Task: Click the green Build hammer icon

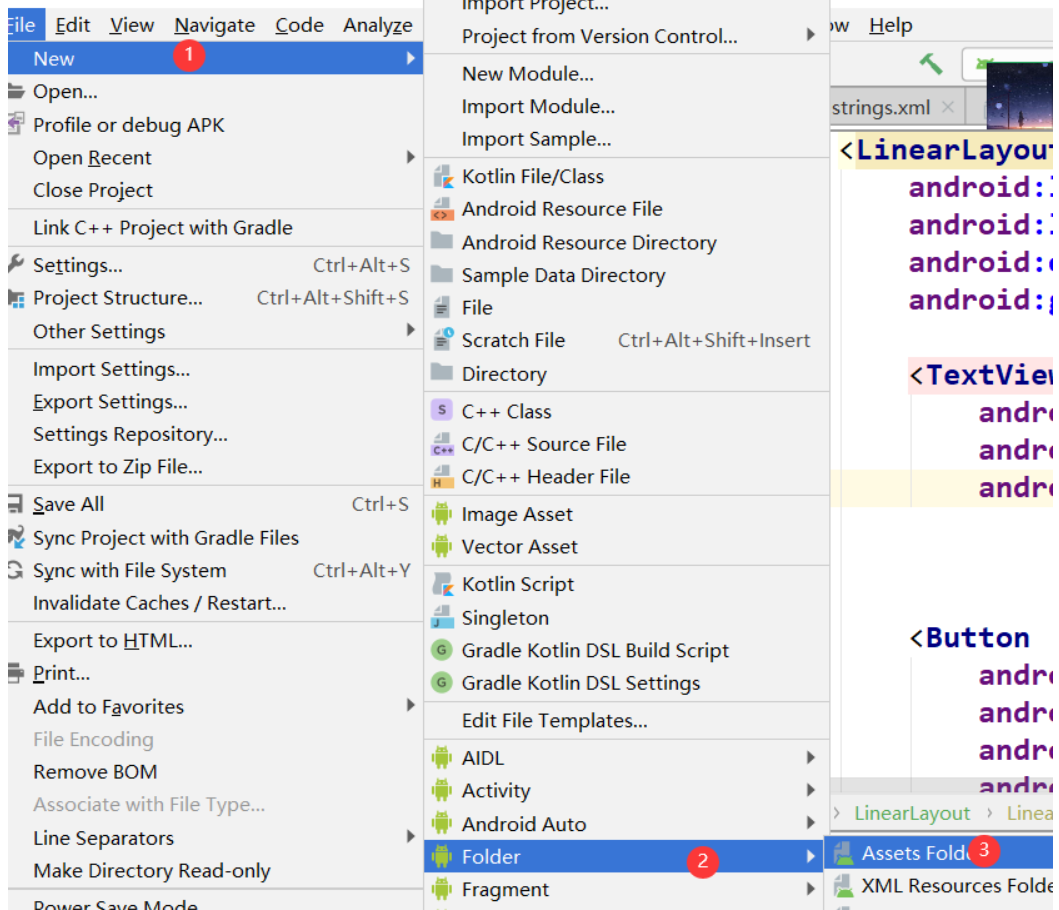Action: pyautogui.click(x=929, y=63)
